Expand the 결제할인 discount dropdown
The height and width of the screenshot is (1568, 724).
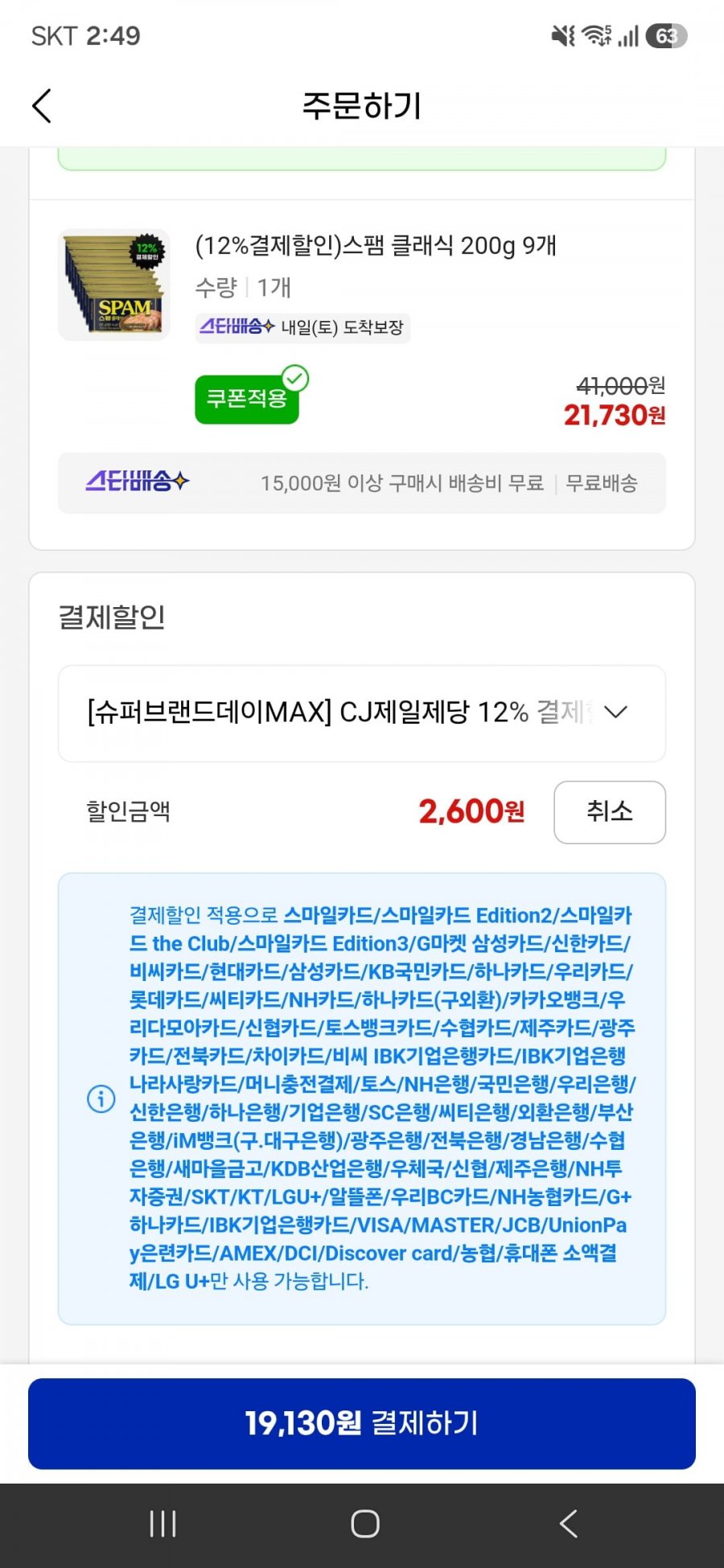pos(362,713)
